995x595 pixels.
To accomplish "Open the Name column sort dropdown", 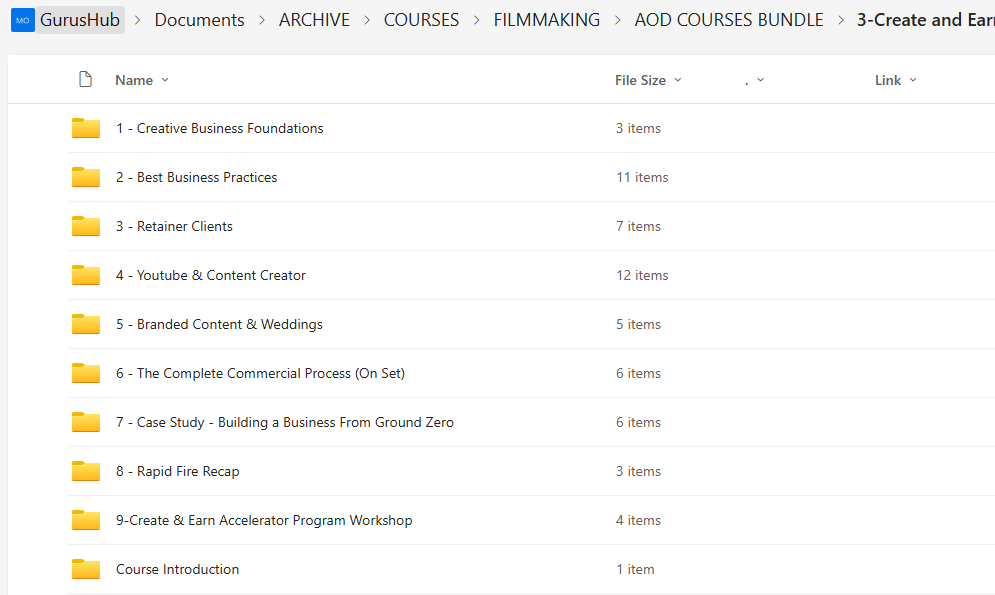I will point(142,80).
